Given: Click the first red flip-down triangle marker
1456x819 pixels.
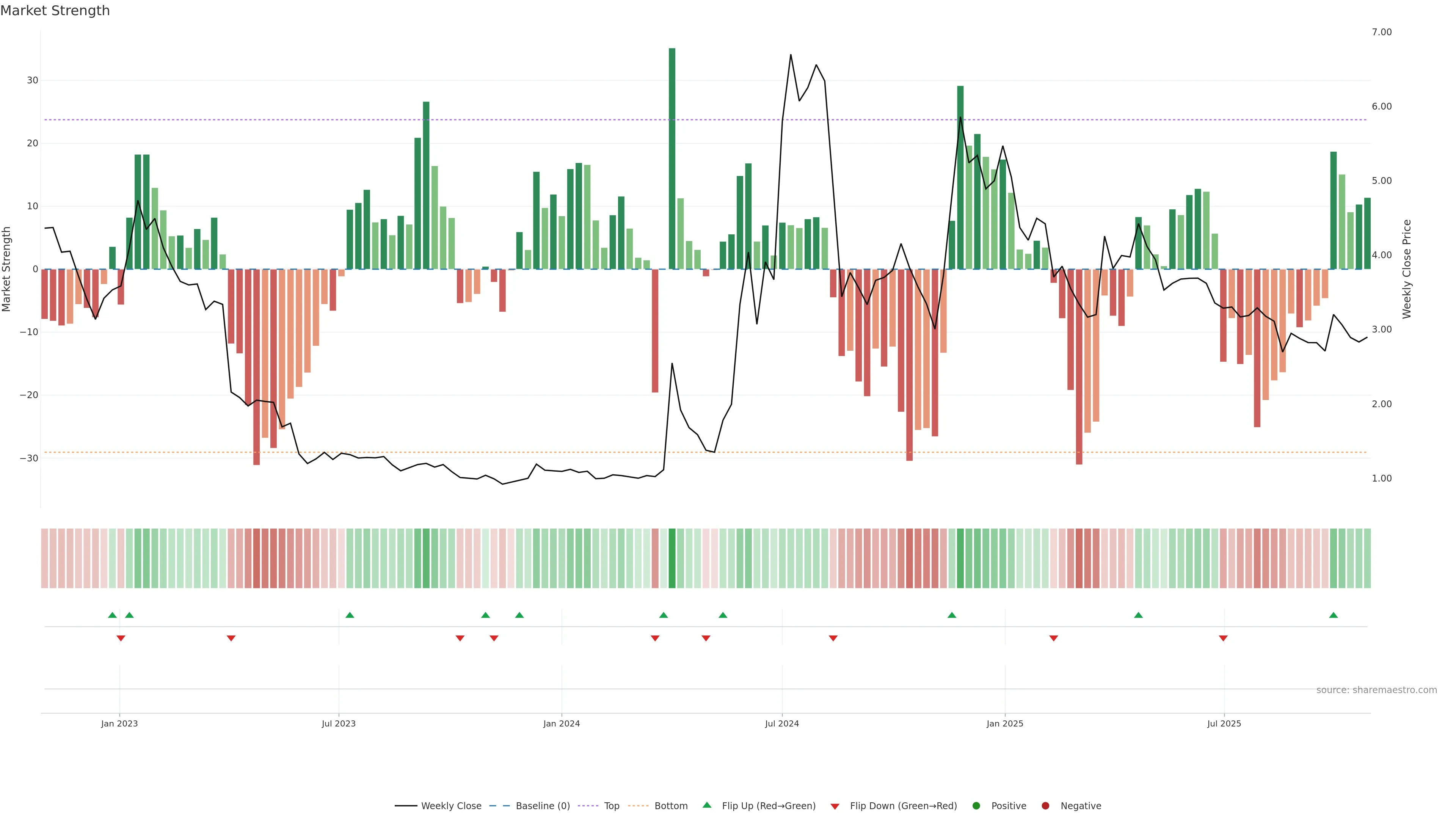Looking at the screenshot, I should [121, 638].
